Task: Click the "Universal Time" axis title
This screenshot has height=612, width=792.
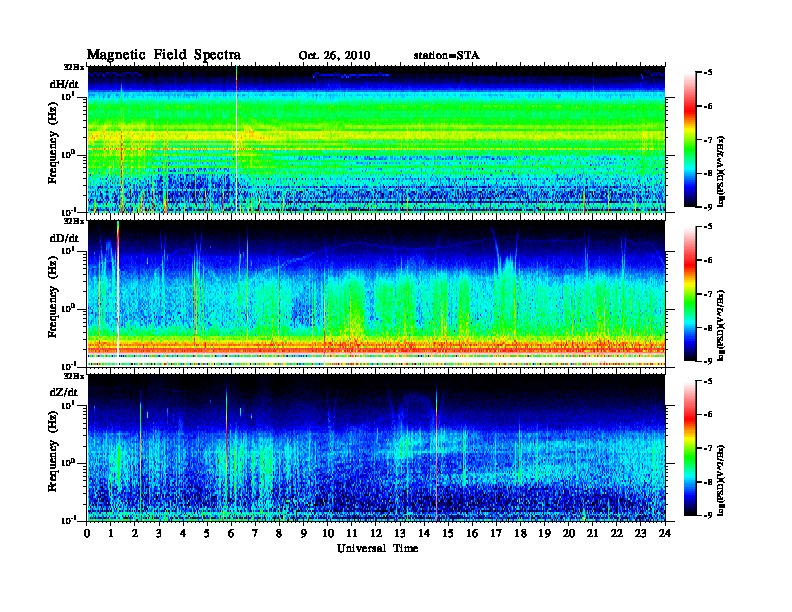Action: (377, 548)
